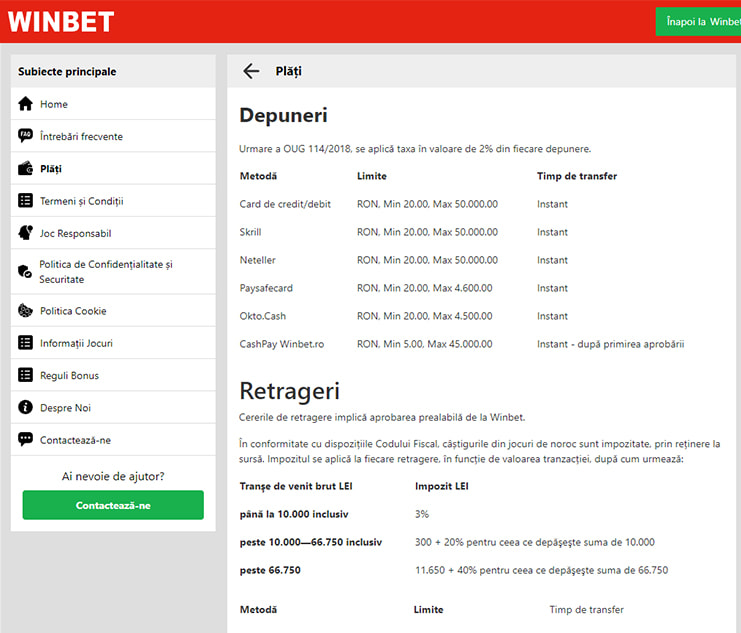This screenshot has height=633, width=741.
Task: Click the Depuneri heading
Action: coord(283,115)
